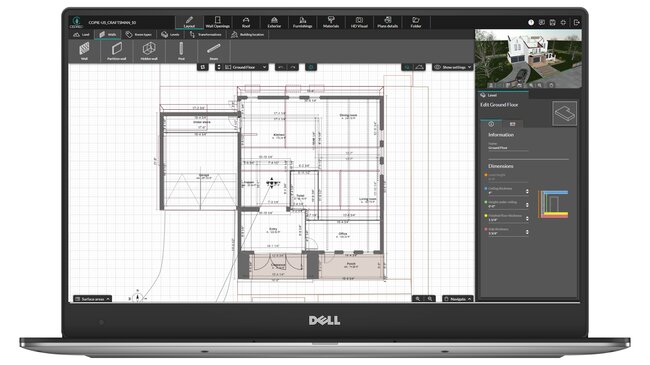Screen dimensions: 650x365
Task: Click the undo arrow above the plan
Action: point(281,67)
